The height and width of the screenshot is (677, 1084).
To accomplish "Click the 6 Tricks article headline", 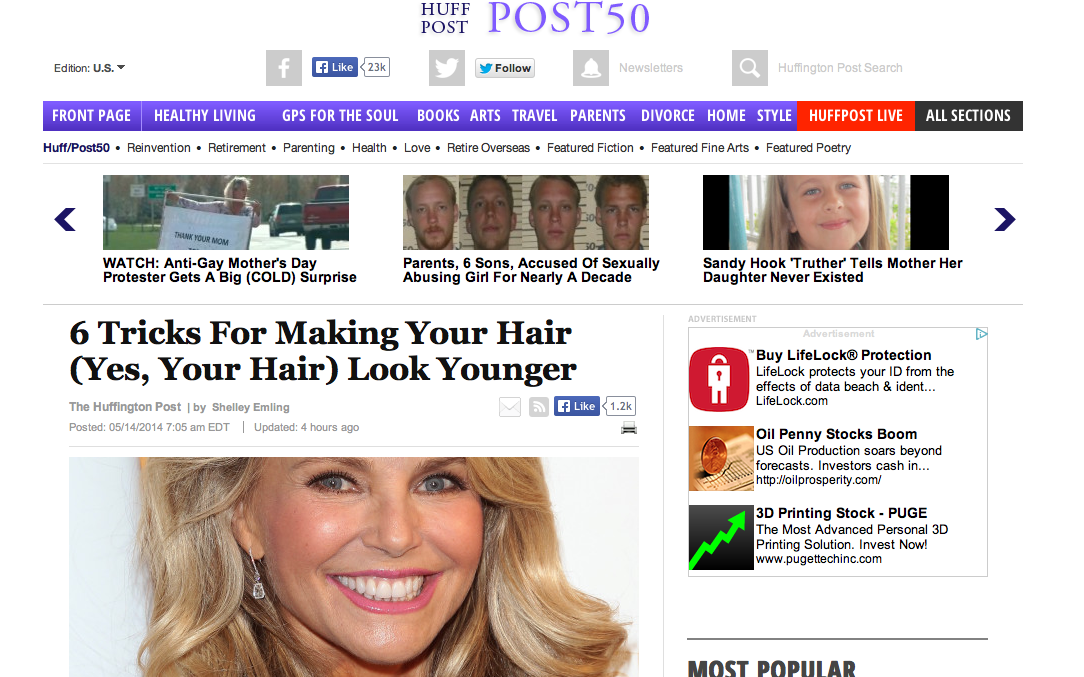I will pyautogui.click(x=323, y=351).
